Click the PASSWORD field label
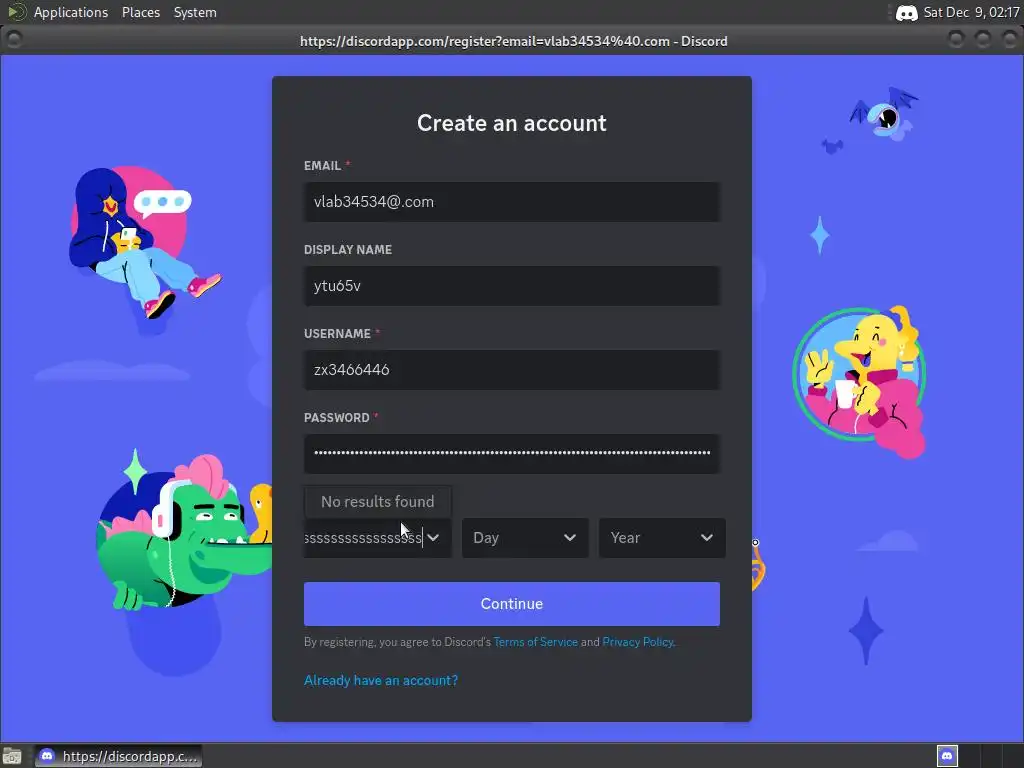Image resolution: width=1024 pixels, height=768 pixels. pyautogui.click(x=337, y=418)
